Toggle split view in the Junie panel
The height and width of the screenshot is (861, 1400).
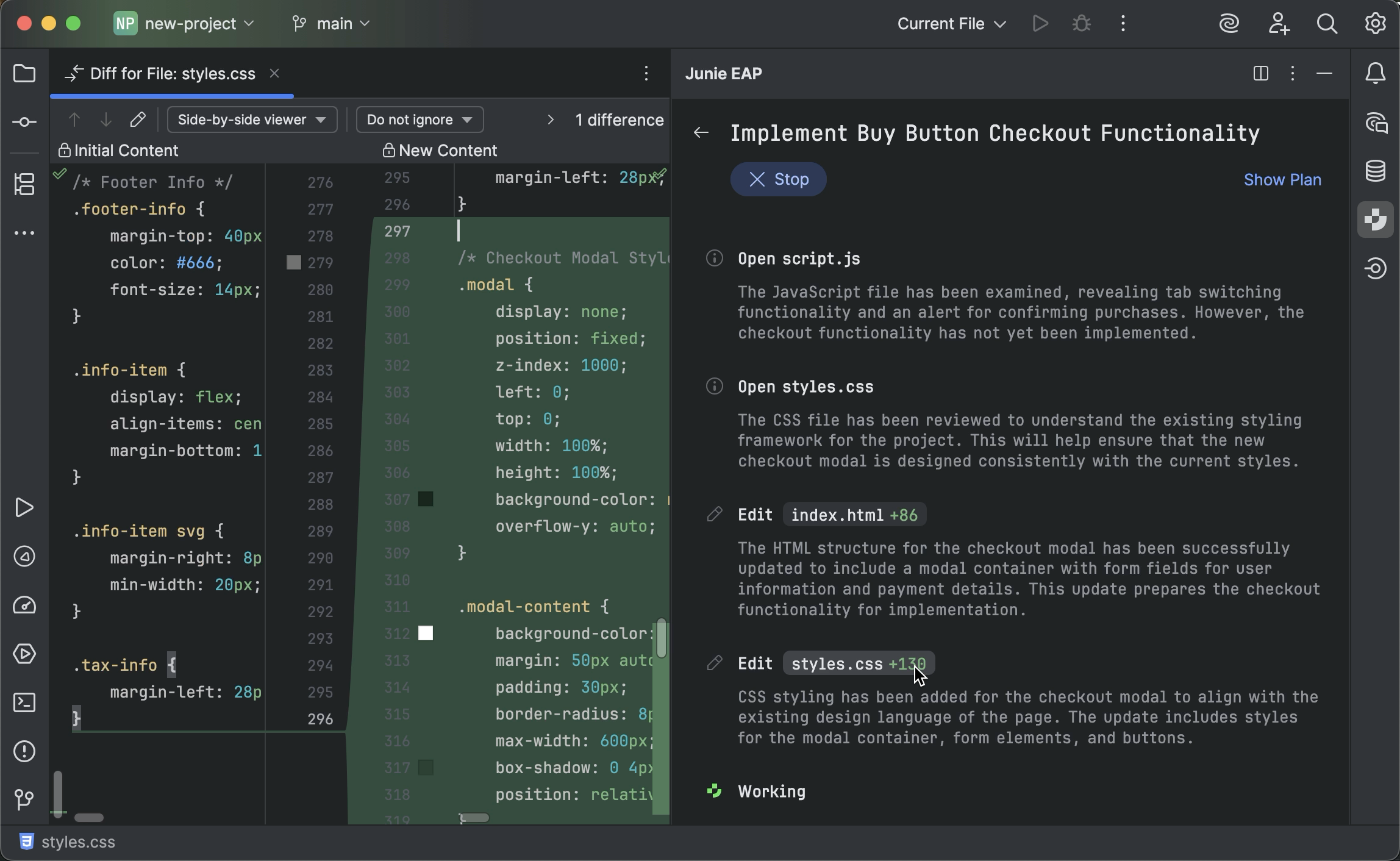pos(1260,74)
